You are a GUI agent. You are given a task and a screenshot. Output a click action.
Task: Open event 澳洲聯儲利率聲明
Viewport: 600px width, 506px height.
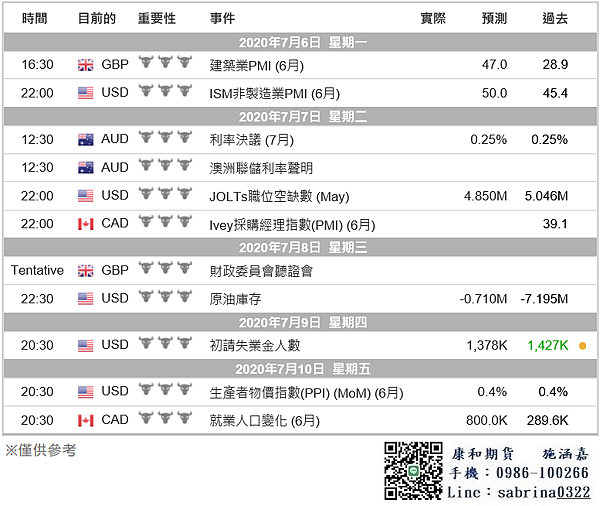coord(261,168)
